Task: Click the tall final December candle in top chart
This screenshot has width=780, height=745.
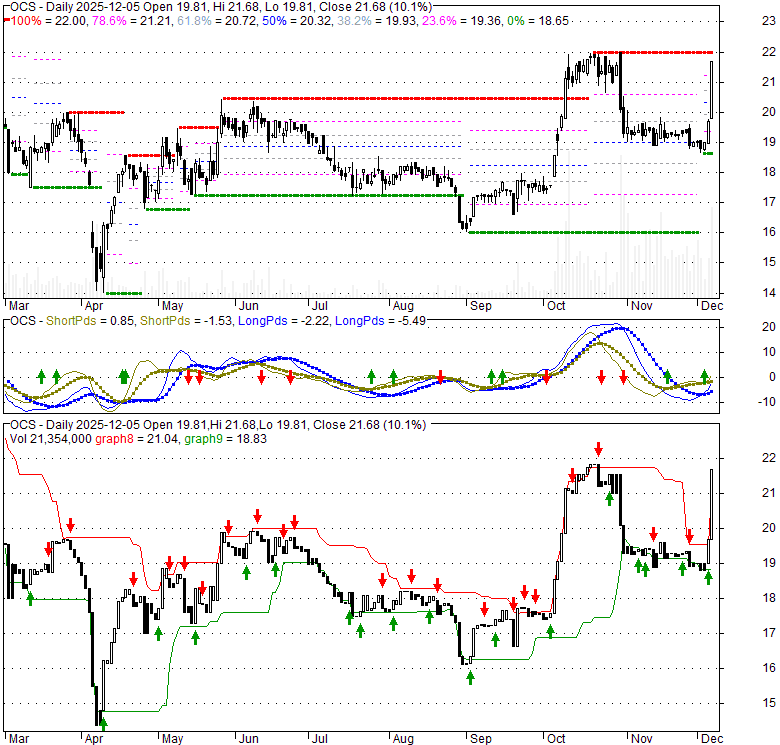Action: (x=711, y=90)
